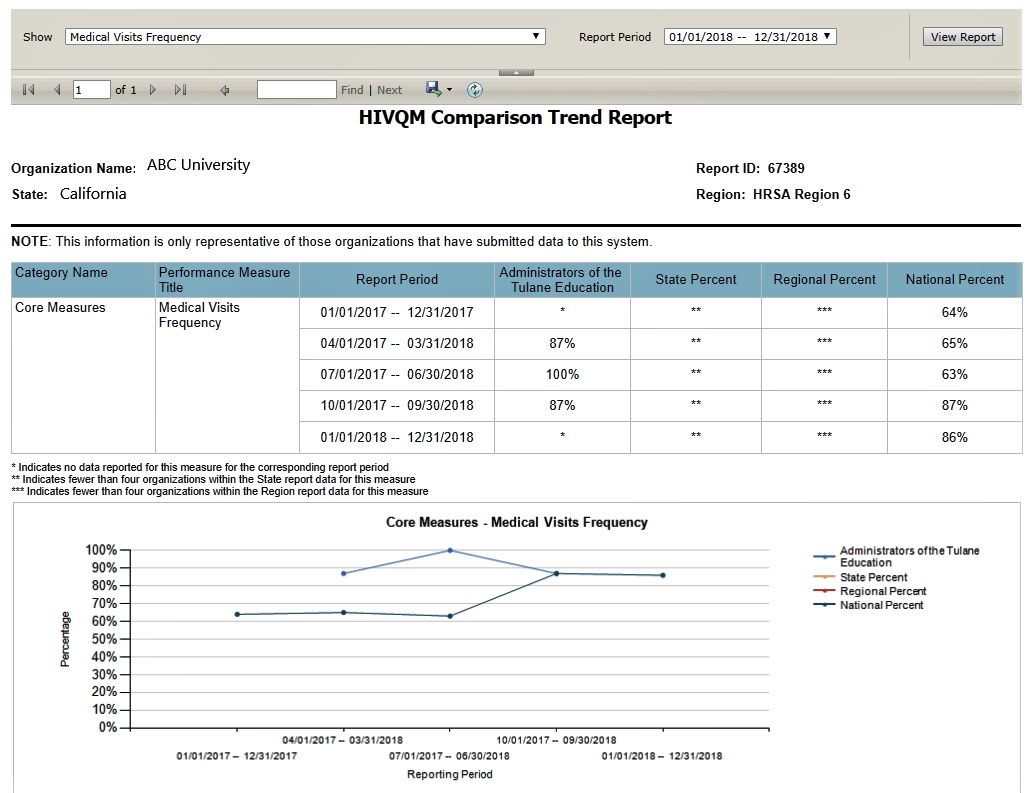Click previous page arrow
Image resolution: width=1026 pixels, height=793 pixels.
pyautogui.click(x=57, y=90)
